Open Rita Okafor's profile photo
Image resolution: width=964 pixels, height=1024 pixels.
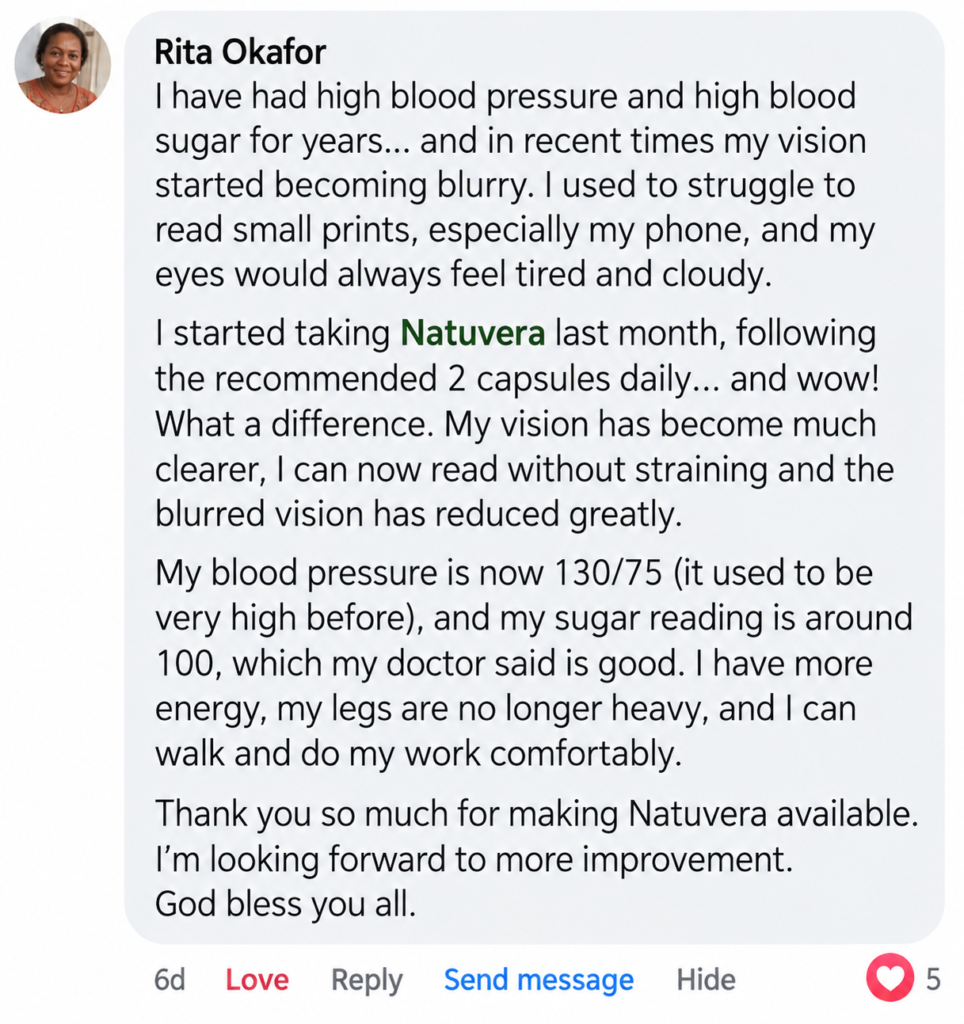(x=63, y=65)
